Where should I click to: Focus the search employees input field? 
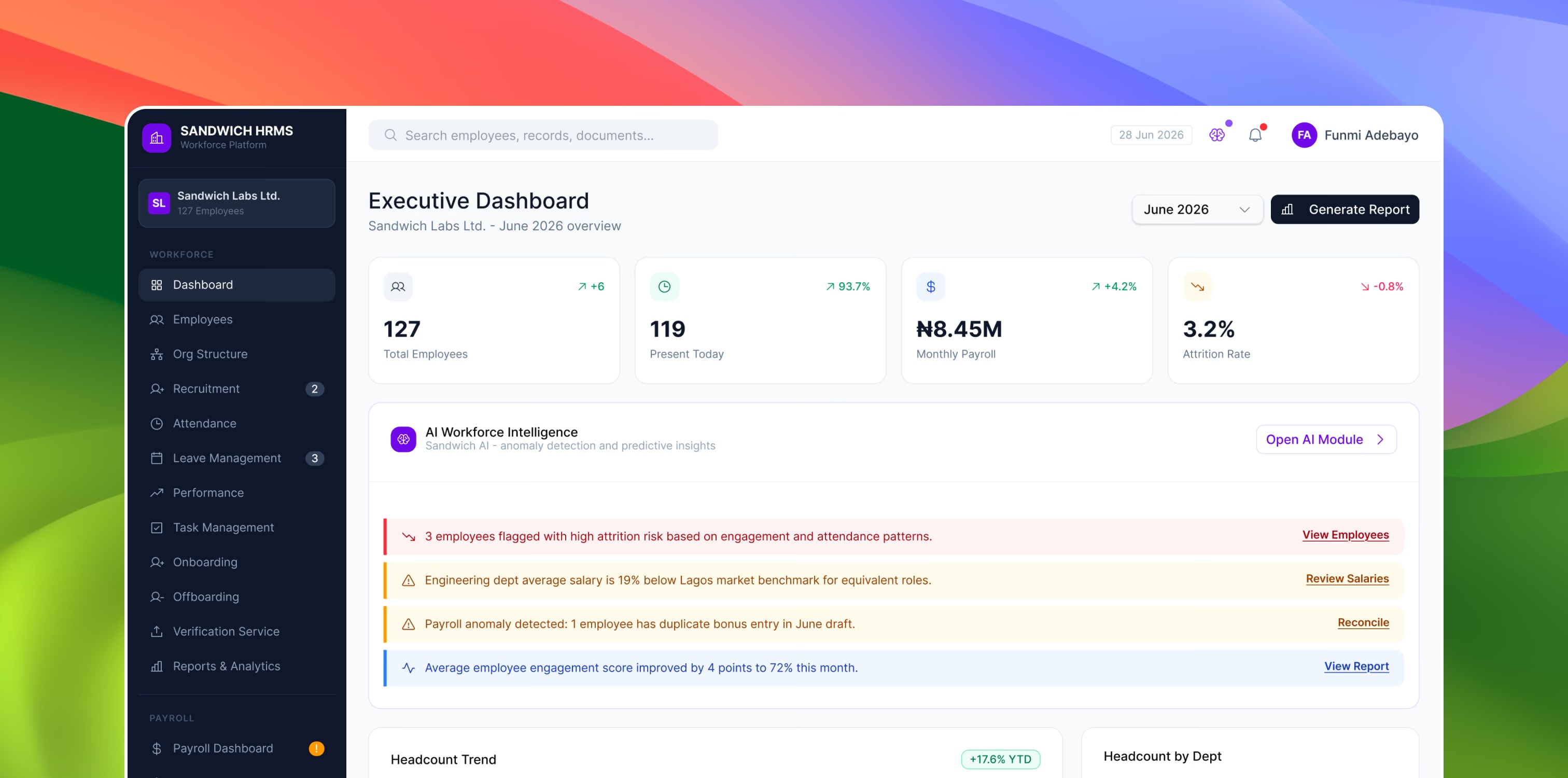tap(543, 135)
